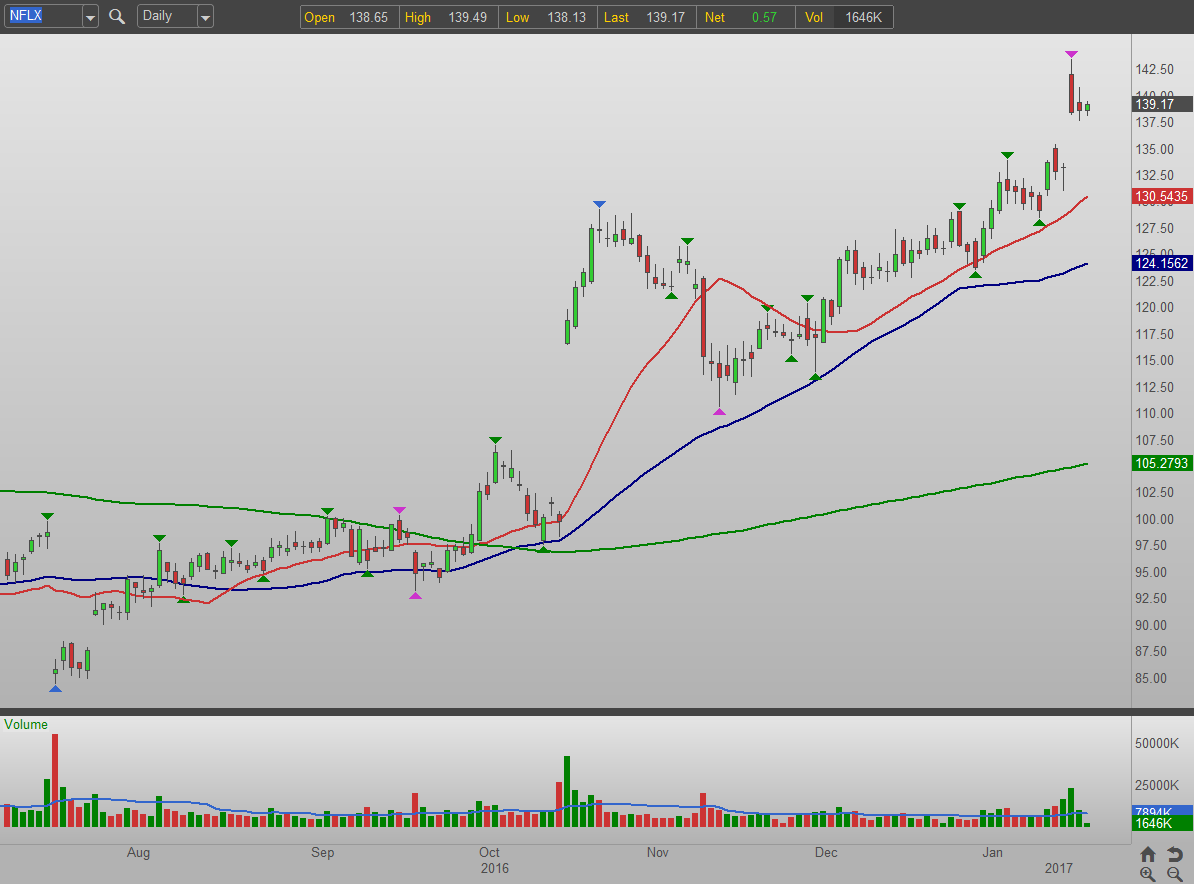Click the 50000K volume axis label
This screenshot has width=1194, height=884.
[1157, 743]
